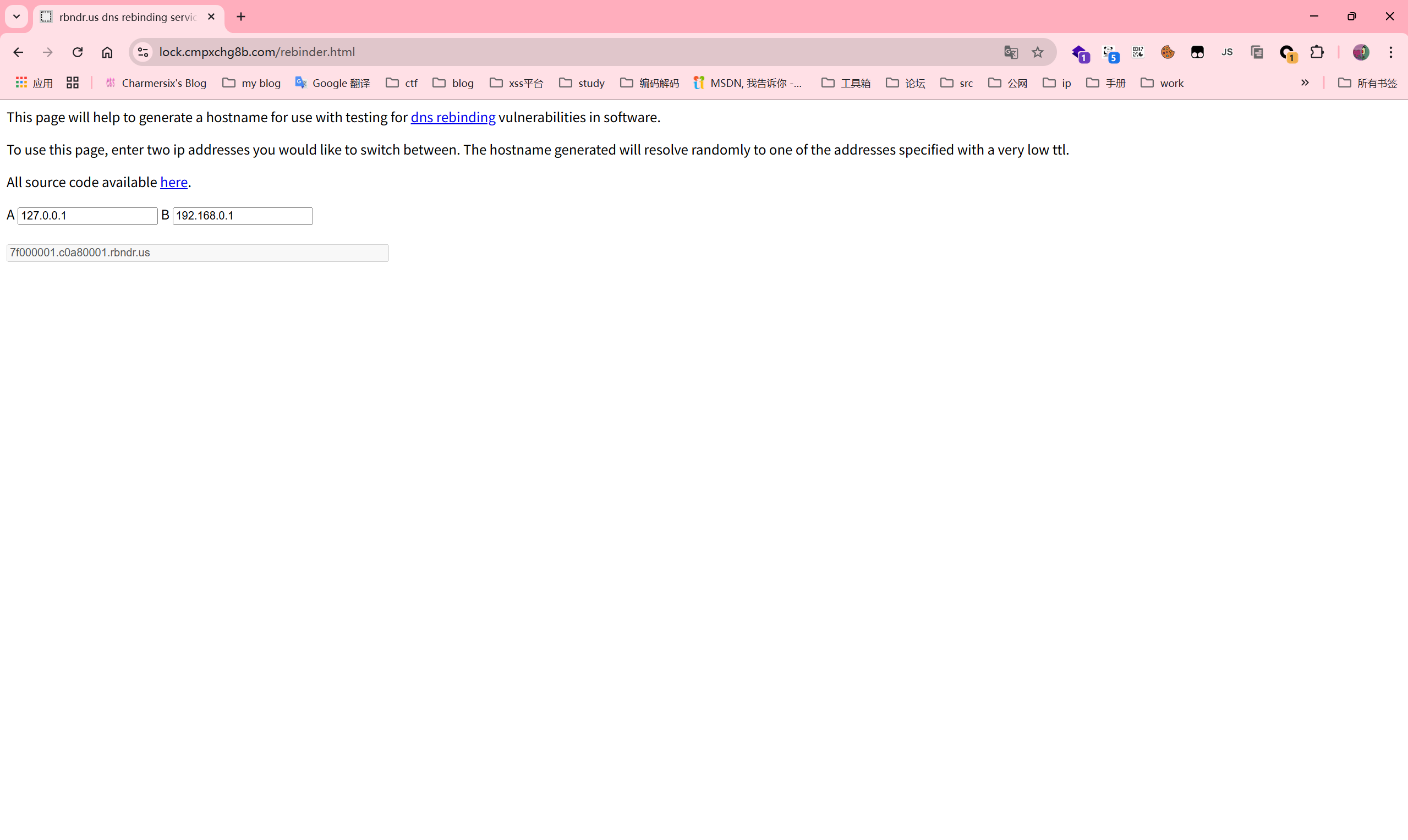
Task: Open the user profile avatar
Action: [1361, 52]
